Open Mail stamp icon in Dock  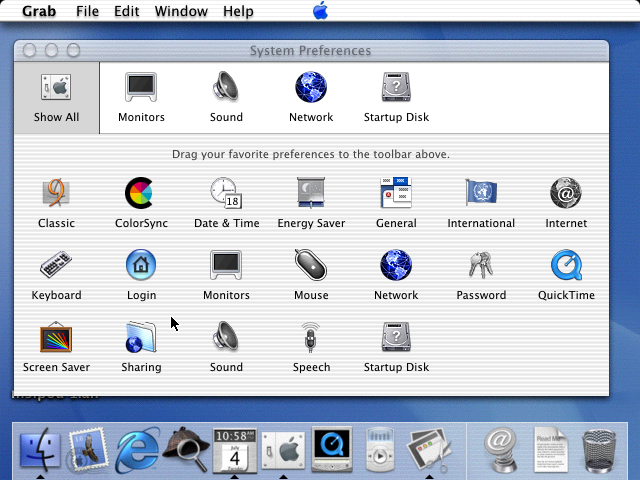coord(87,451)
